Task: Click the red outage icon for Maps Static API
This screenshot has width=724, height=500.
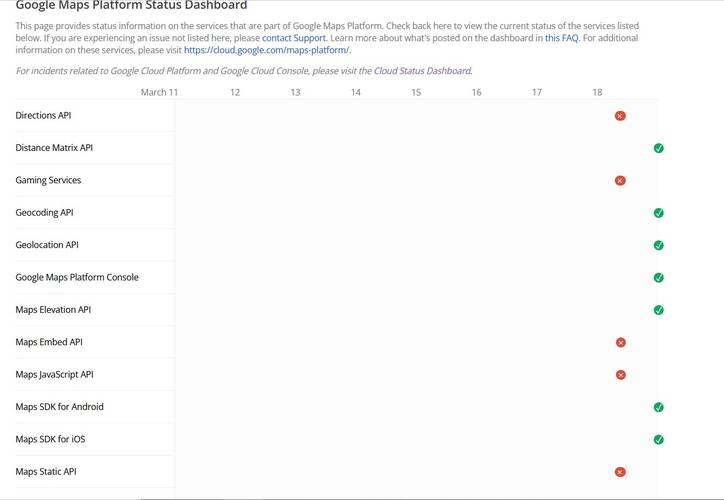Action: (x=620, y=472)
